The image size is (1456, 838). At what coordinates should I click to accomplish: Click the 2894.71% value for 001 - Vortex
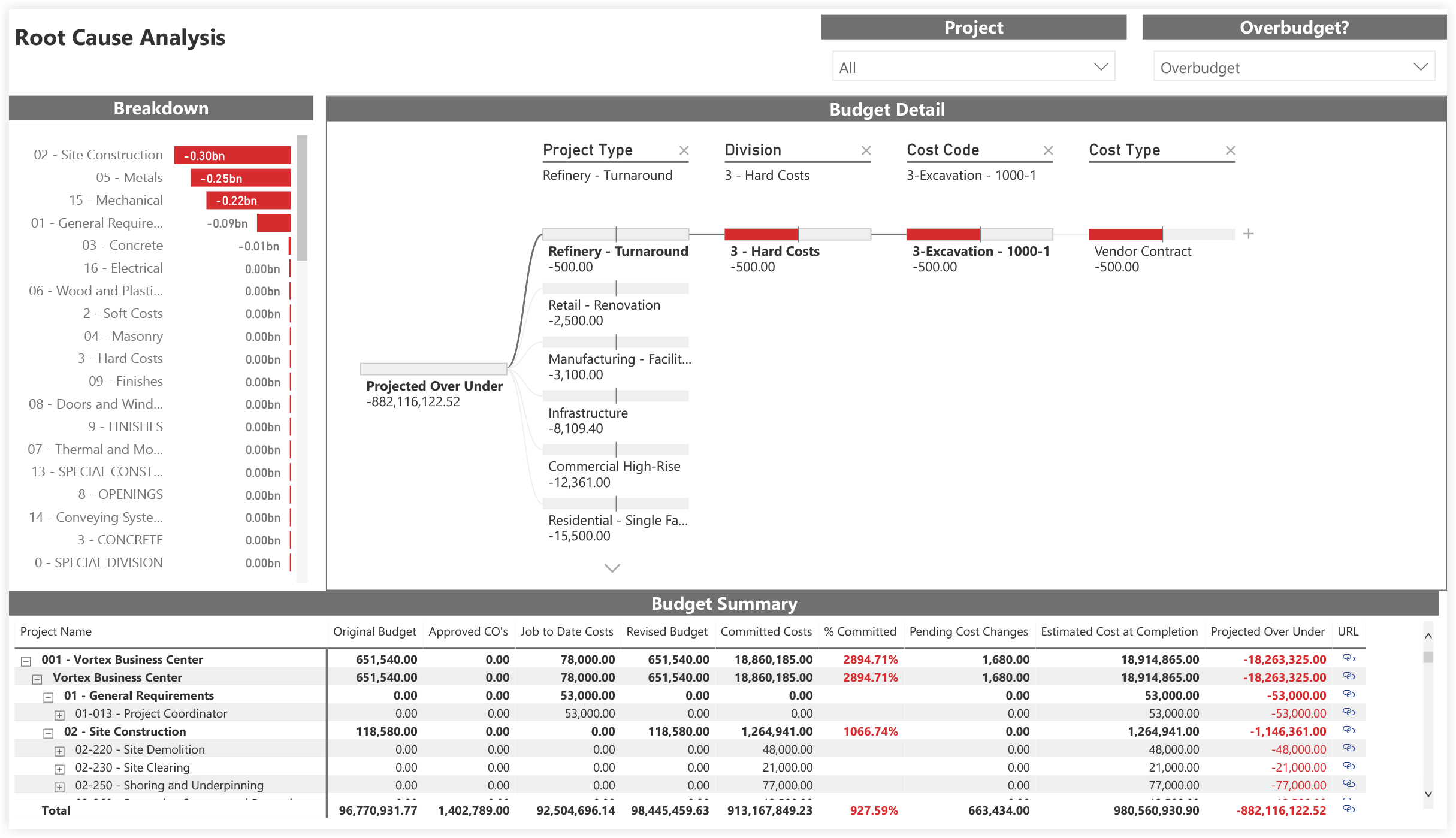870,659
